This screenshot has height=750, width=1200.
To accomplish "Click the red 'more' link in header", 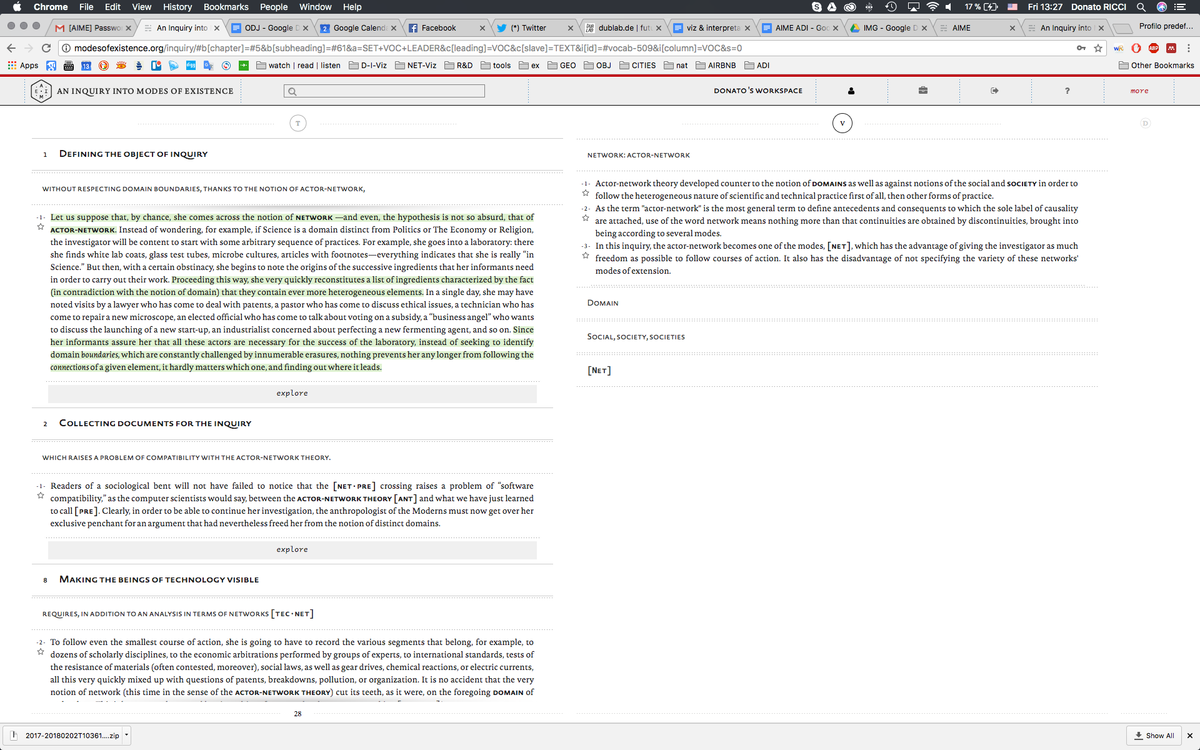I will pyautogui.click(x=1138, y=91).
